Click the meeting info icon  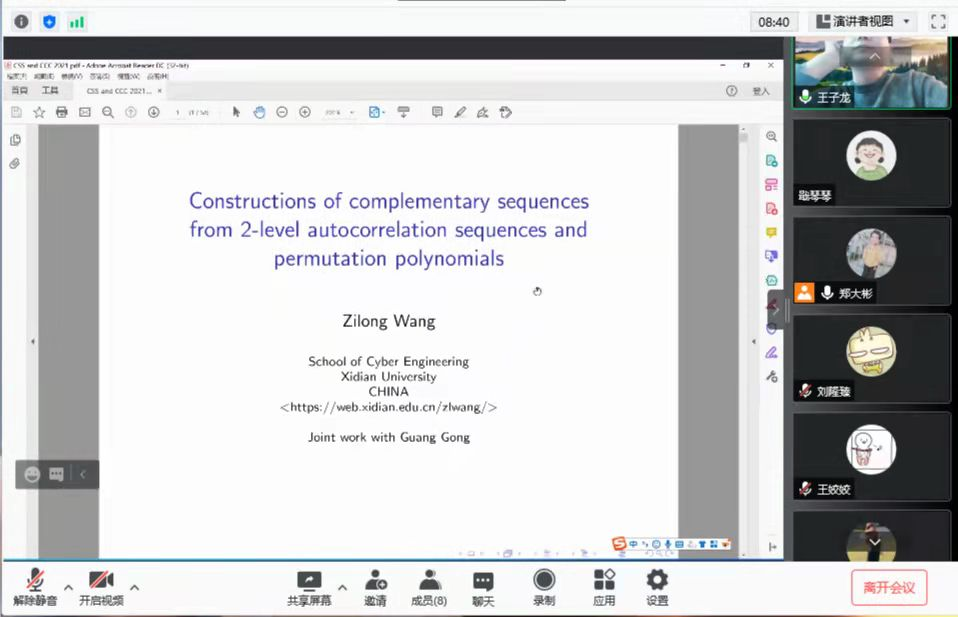point(21,21)
